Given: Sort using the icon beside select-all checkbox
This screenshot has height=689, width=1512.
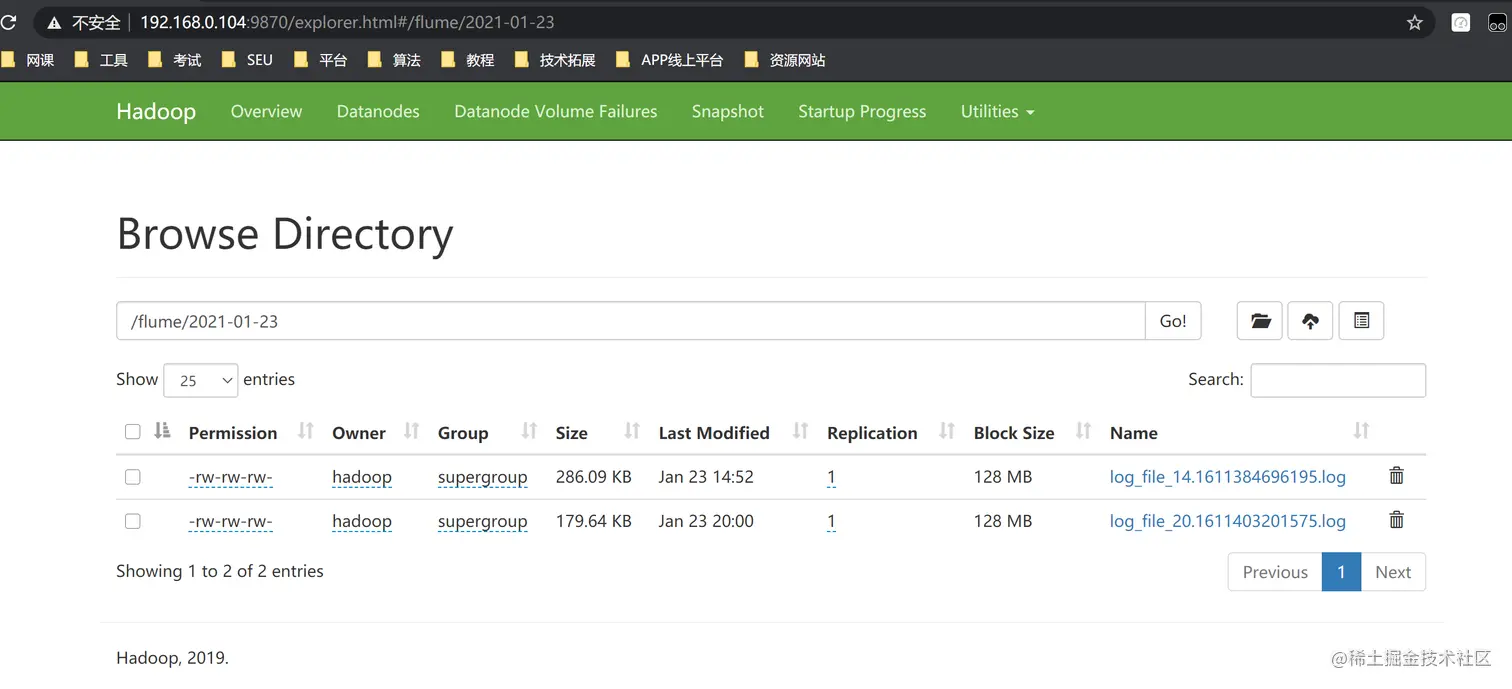Looking at the screenshot, I should pos(162,431).
